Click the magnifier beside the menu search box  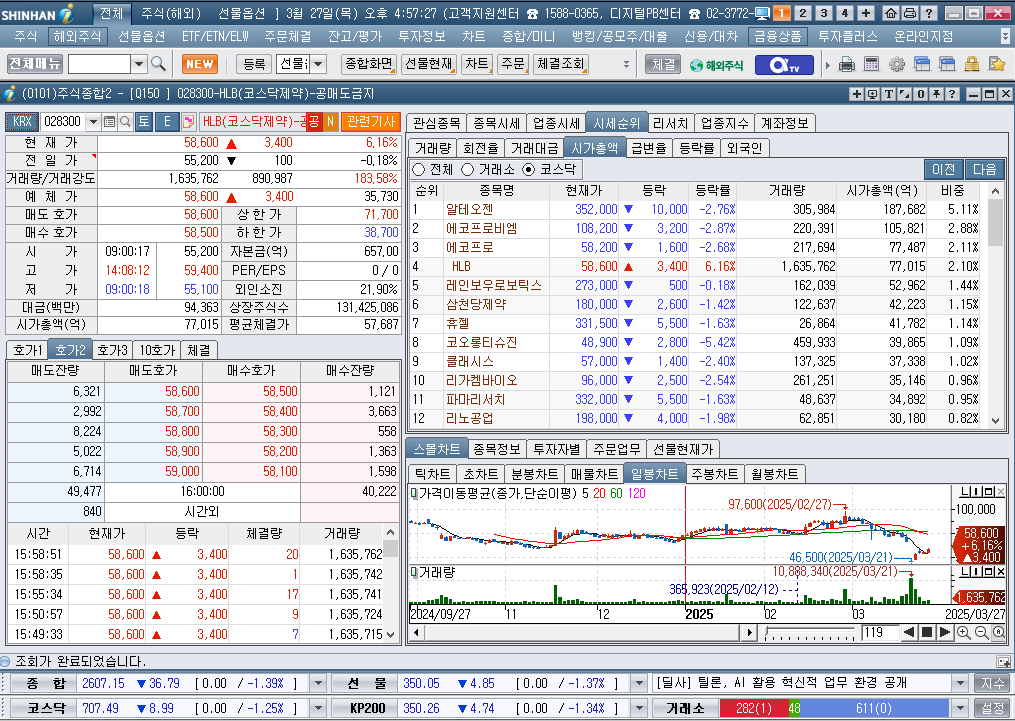pos(158,64)
